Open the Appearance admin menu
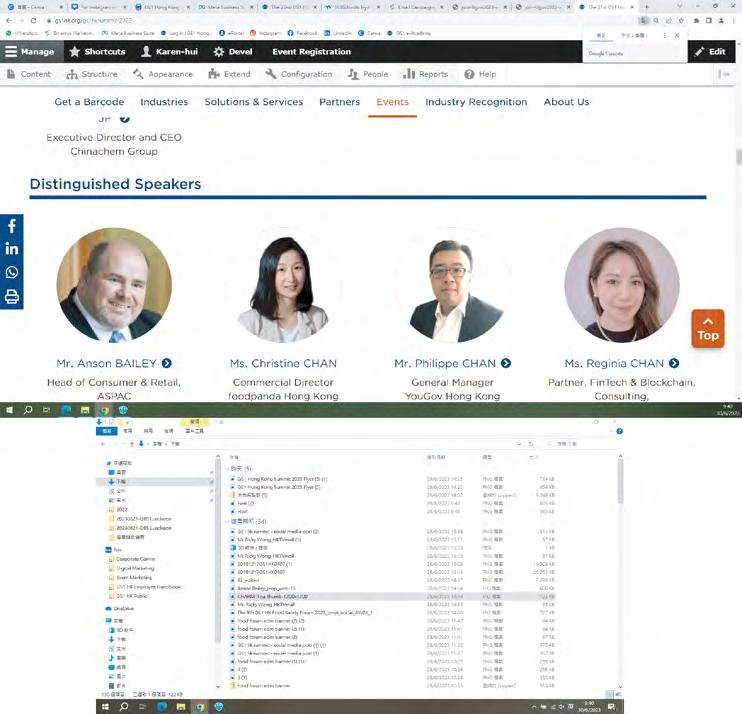The width and height of the screenshot is (742, 714). 163,74
